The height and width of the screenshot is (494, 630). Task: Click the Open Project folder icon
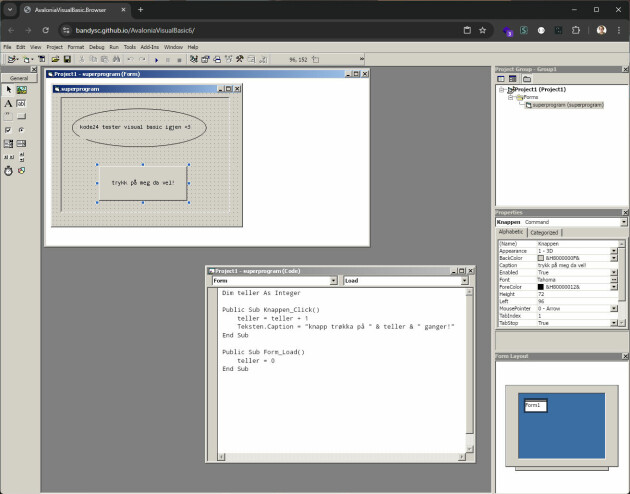click(55, 59)
